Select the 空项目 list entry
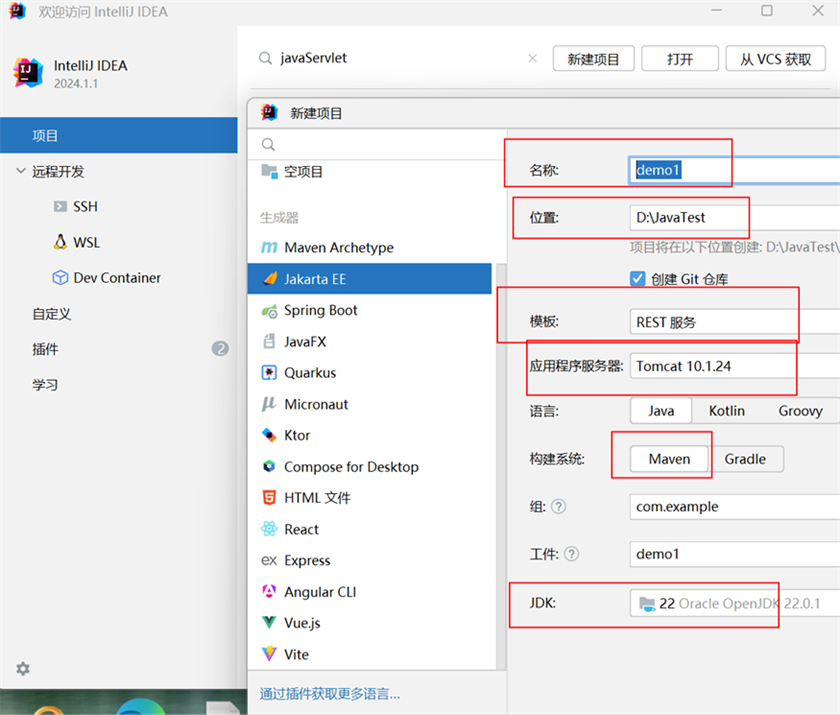The width and height of the screenshot is (840, 715). click(369, 171)
